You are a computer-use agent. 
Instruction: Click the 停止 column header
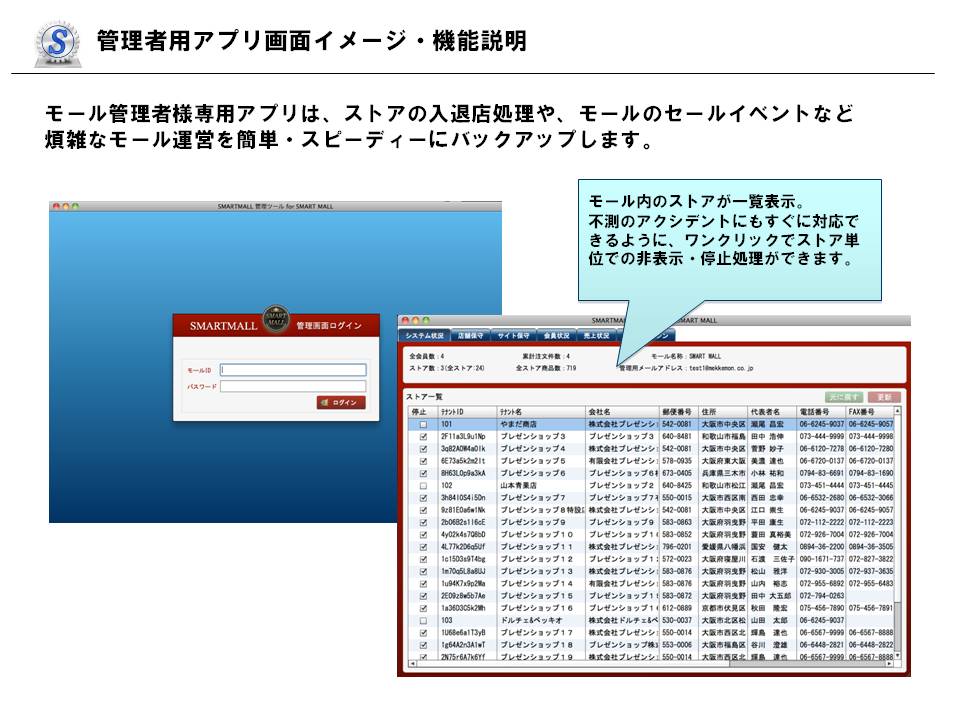(423, 412)
